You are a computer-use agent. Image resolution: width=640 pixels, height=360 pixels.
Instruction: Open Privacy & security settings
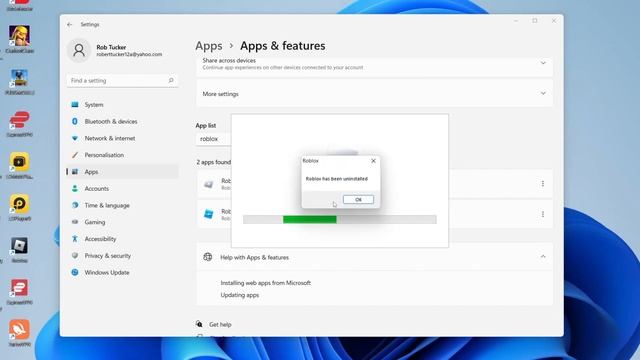pos(122,256)
